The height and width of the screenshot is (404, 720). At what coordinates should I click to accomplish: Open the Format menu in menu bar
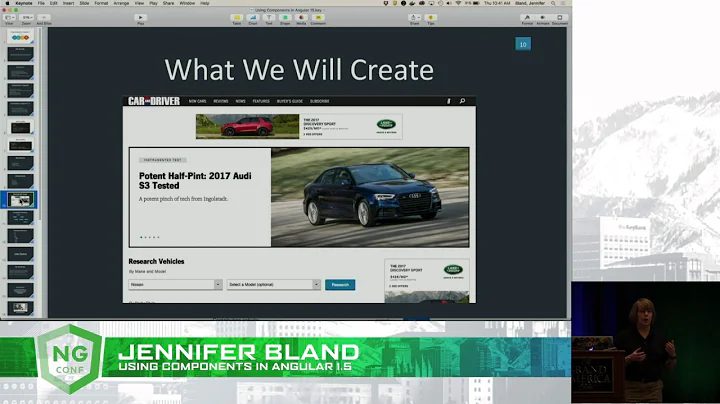(x=101, y=3)
